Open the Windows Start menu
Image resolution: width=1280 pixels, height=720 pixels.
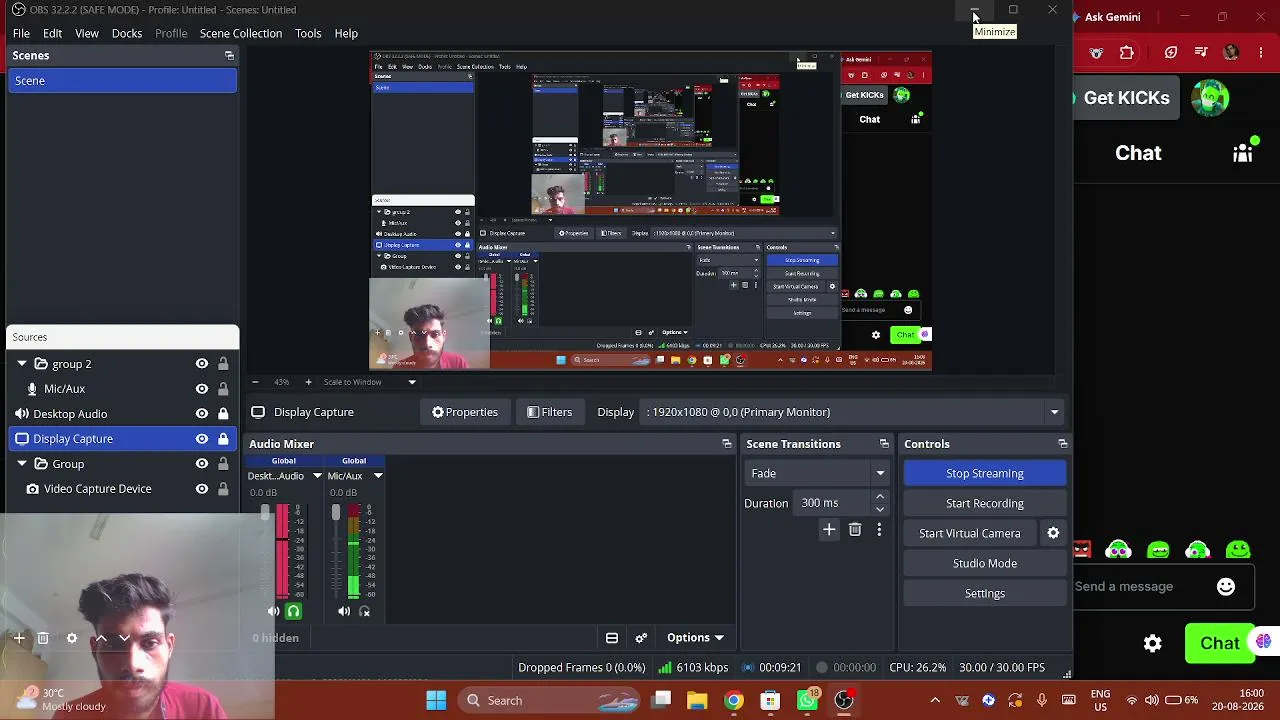(x=436, y=700)
